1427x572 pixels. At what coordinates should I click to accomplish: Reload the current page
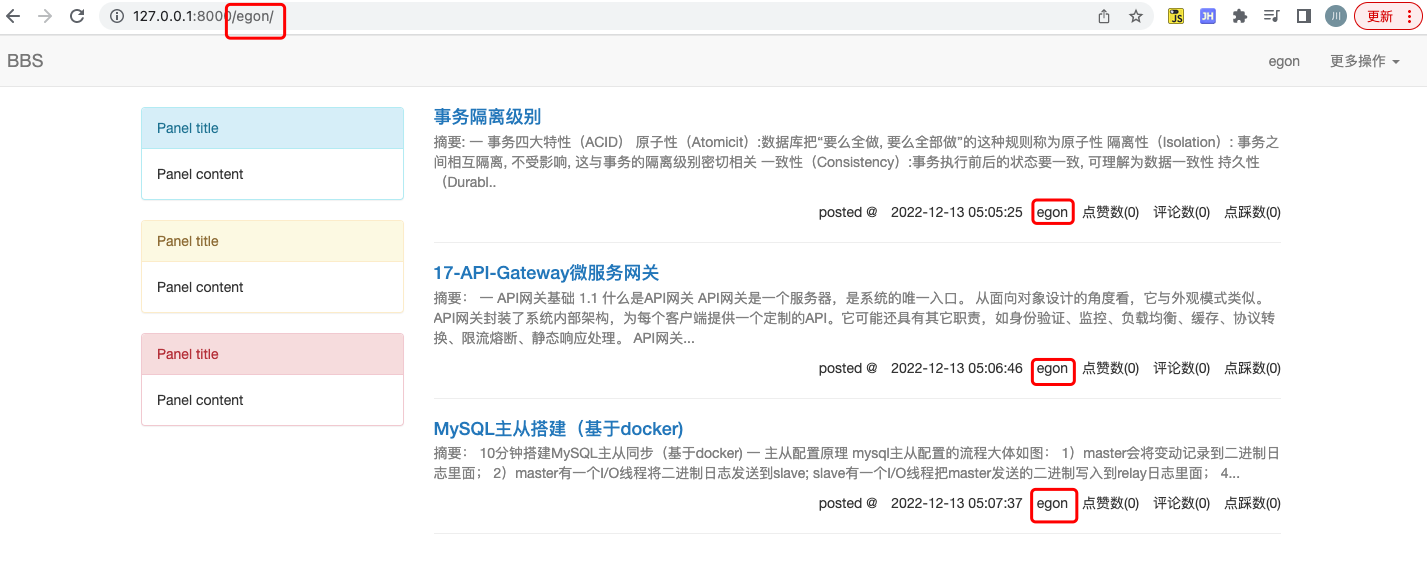77,16
